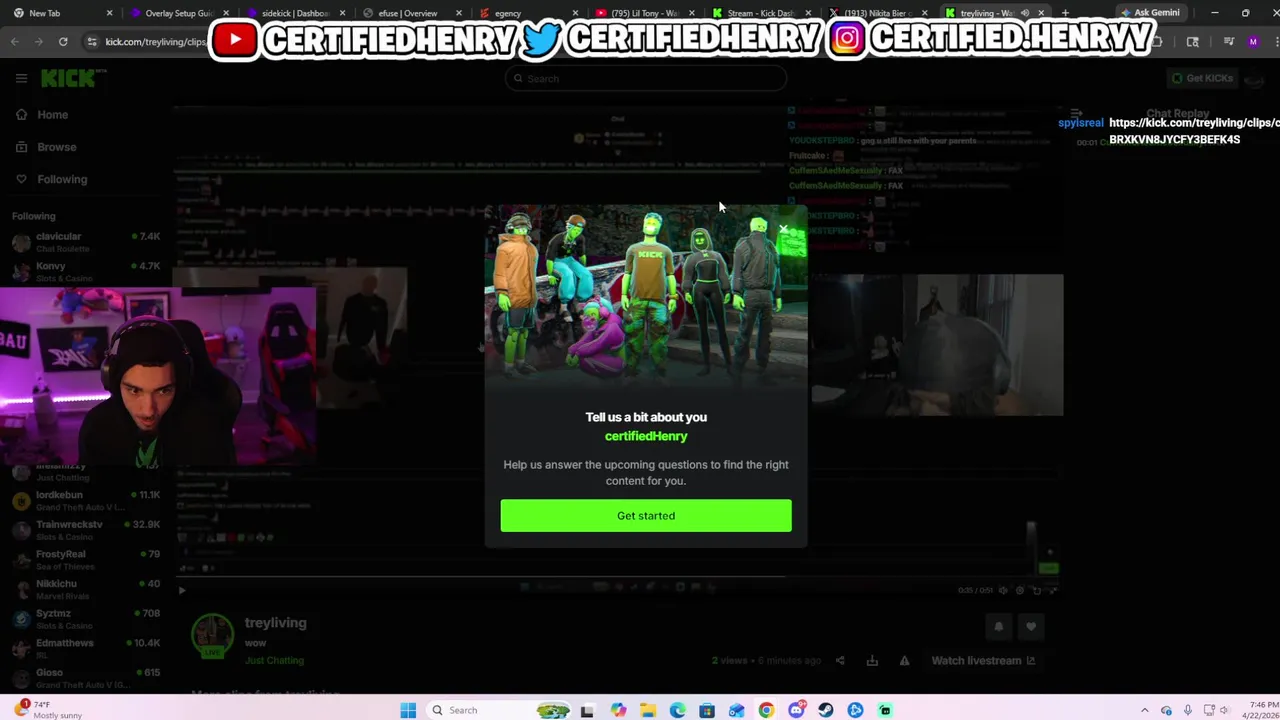Go to Home in Kick sidebar
Image resolution: width=1280 pixels, height=720 pixels.
click(43, 115)
